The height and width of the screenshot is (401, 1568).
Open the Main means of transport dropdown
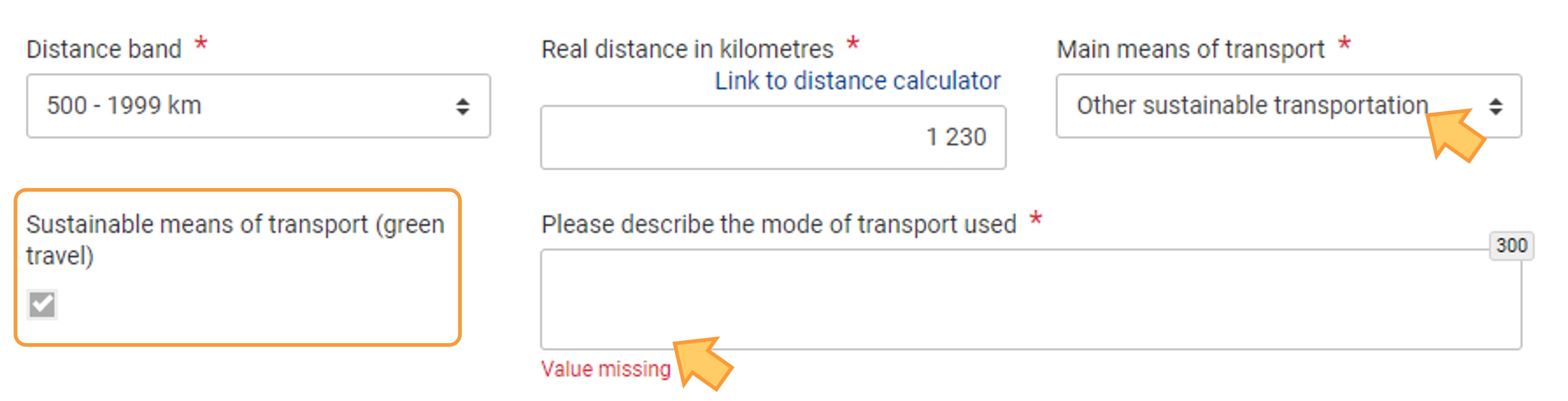[1288, 106]
